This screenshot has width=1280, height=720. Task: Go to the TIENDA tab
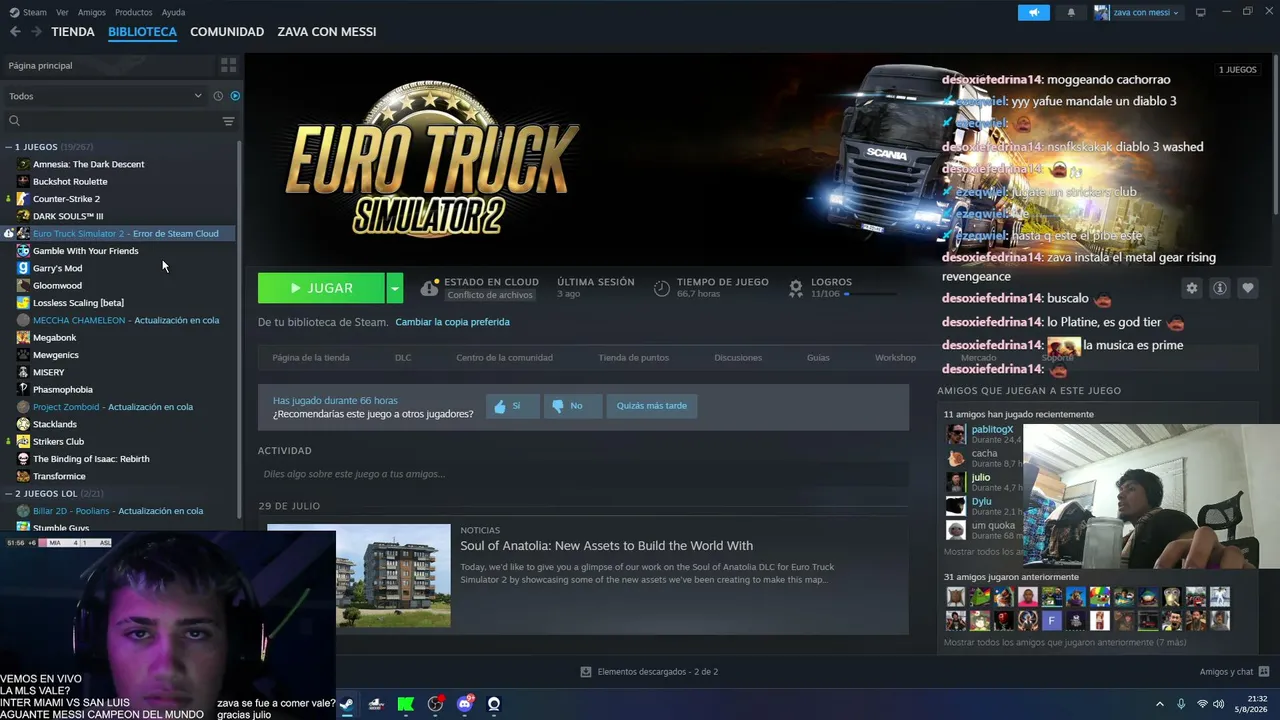pos(73,32)
